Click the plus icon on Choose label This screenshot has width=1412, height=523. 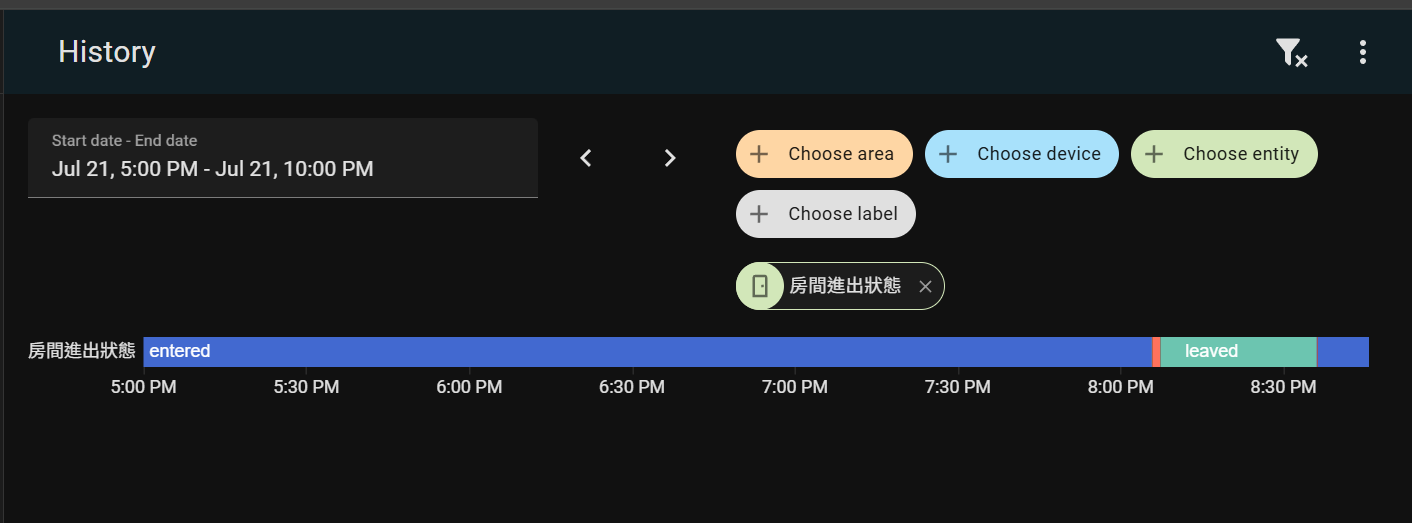[x=759, y=214]
